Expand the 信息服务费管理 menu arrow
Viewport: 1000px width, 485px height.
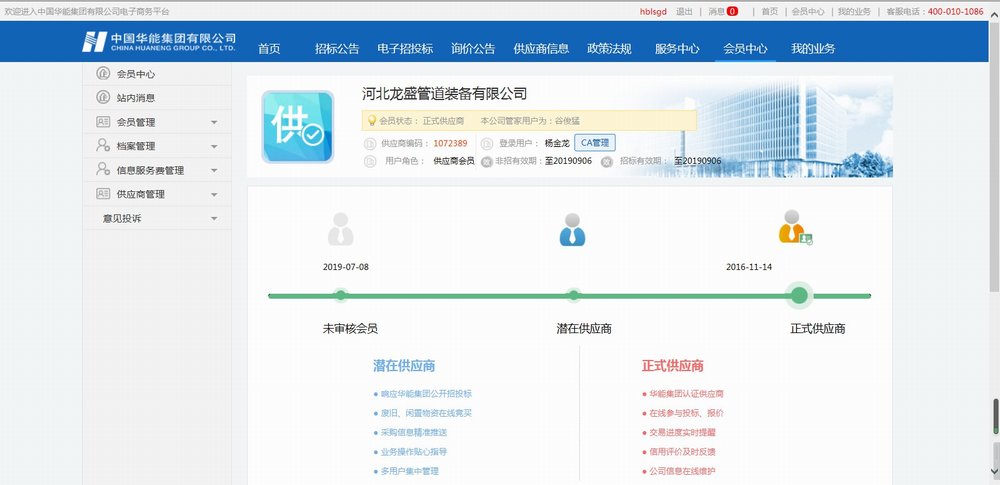(214, 170)
